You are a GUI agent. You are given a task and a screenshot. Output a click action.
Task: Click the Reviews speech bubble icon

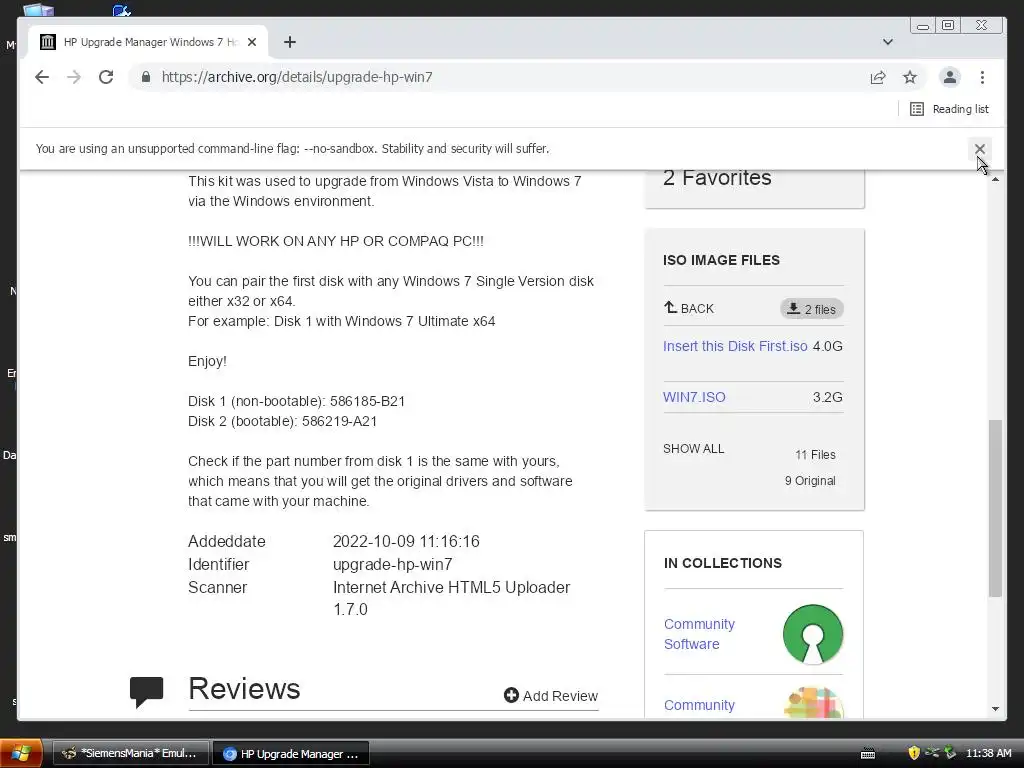146,692
